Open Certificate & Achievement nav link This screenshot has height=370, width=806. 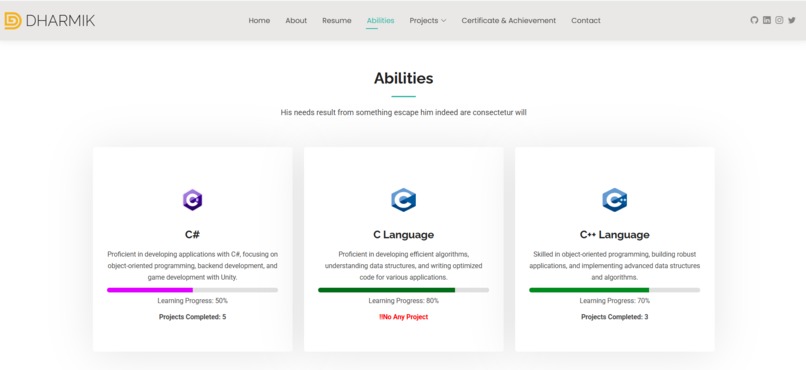508,21
